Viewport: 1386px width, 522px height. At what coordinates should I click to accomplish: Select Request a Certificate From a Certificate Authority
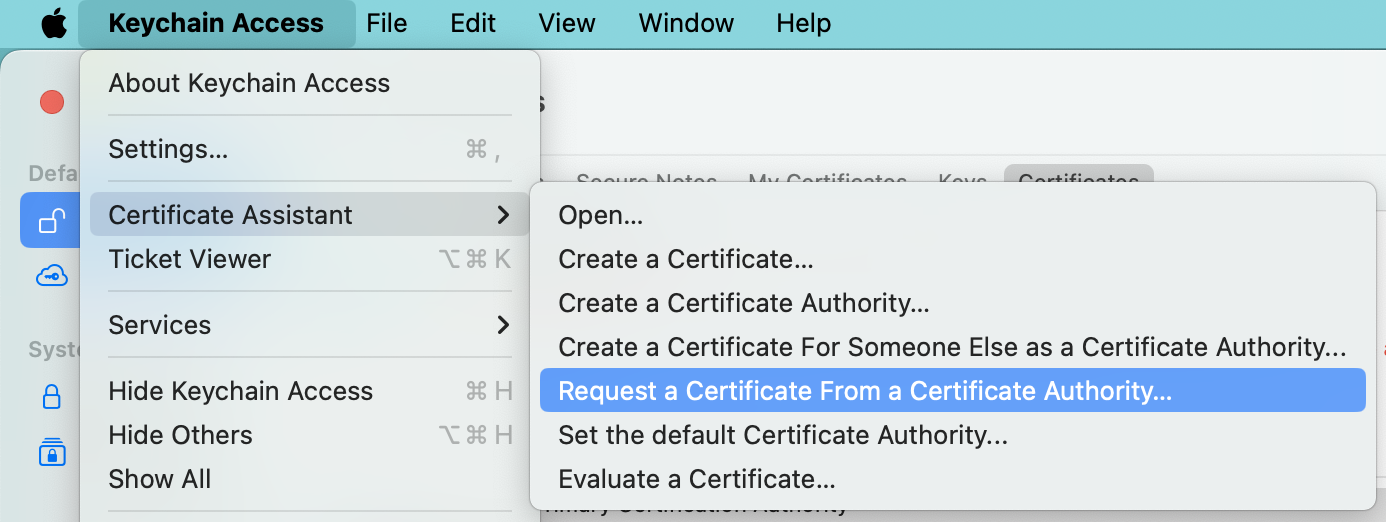pos(864,391)
